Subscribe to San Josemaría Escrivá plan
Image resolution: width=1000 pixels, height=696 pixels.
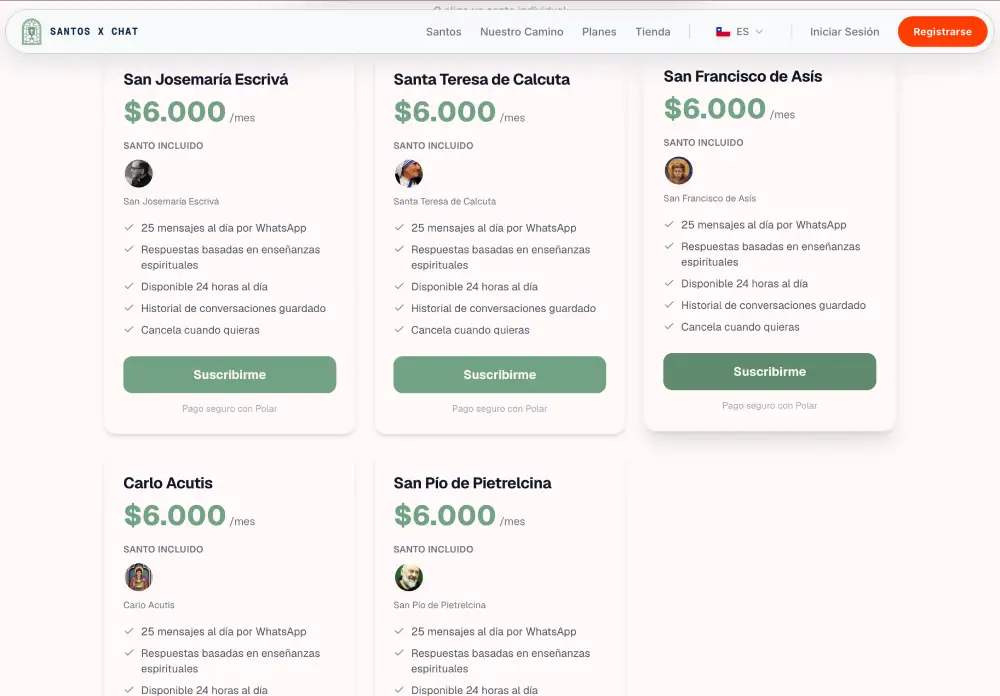(230, 374)
